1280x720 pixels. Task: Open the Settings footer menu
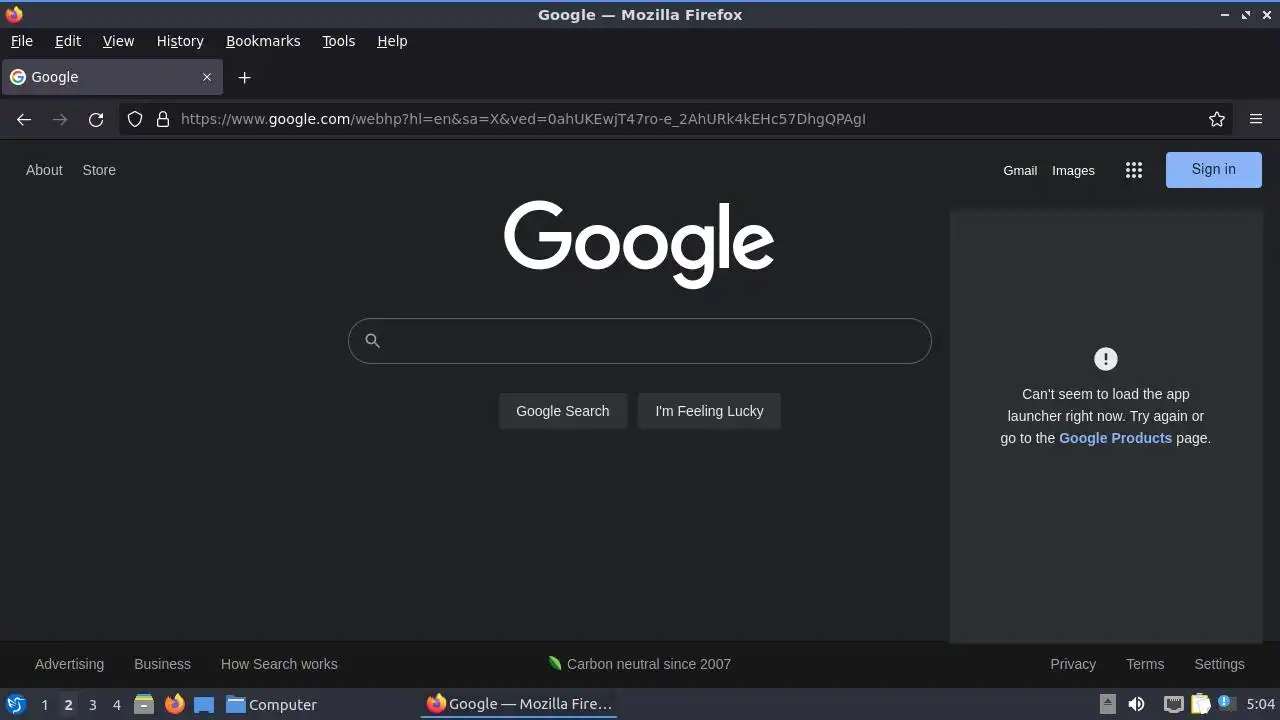[1219, 664]
